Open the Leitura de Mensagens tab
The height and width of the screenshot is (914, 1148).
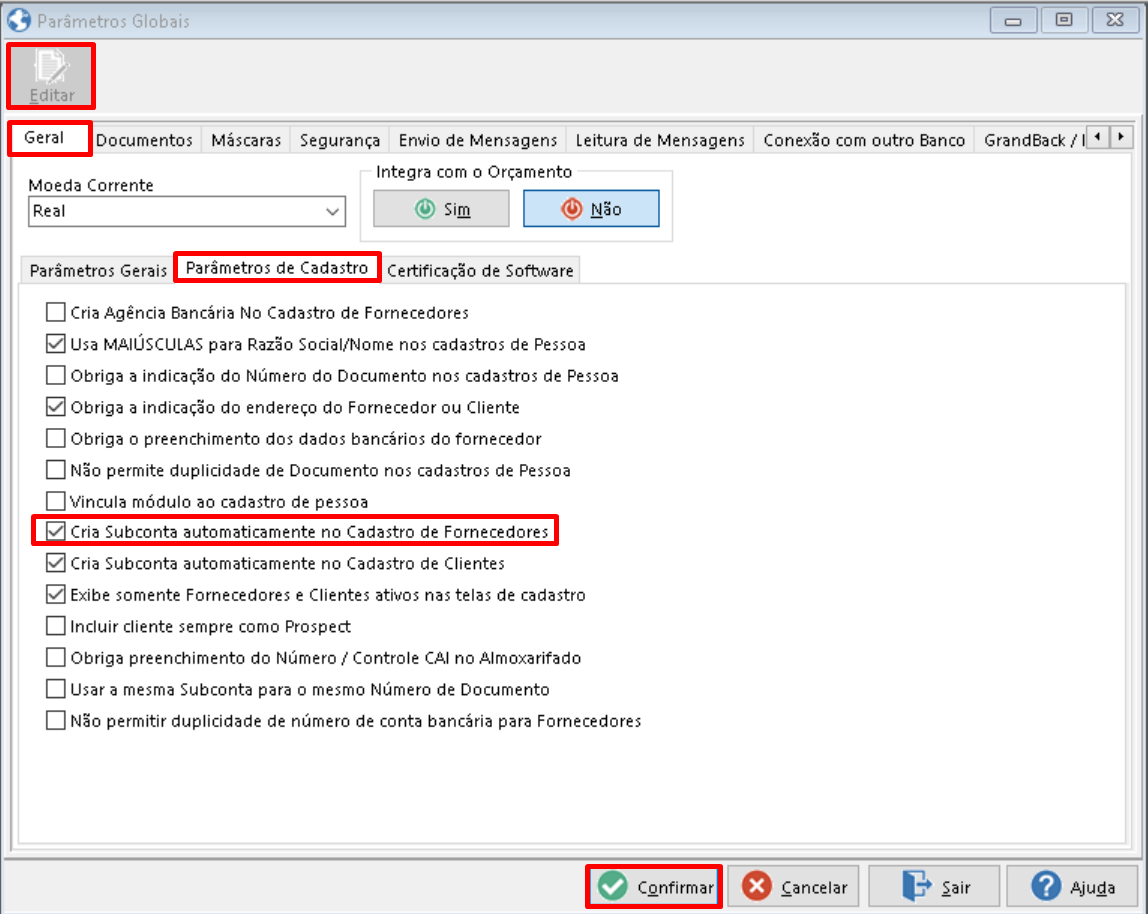[x=660, y=140]
